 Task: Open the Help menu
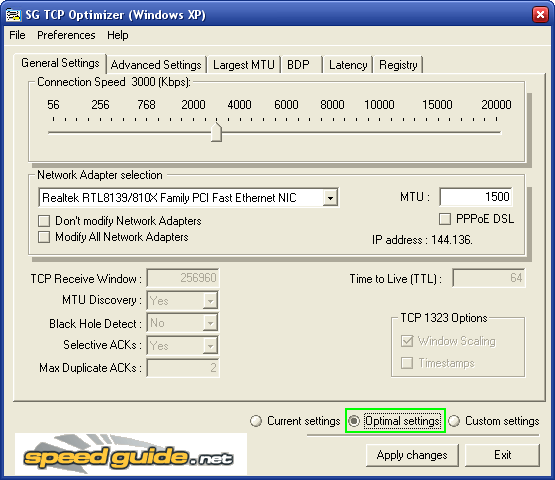(x=118, y=35)
